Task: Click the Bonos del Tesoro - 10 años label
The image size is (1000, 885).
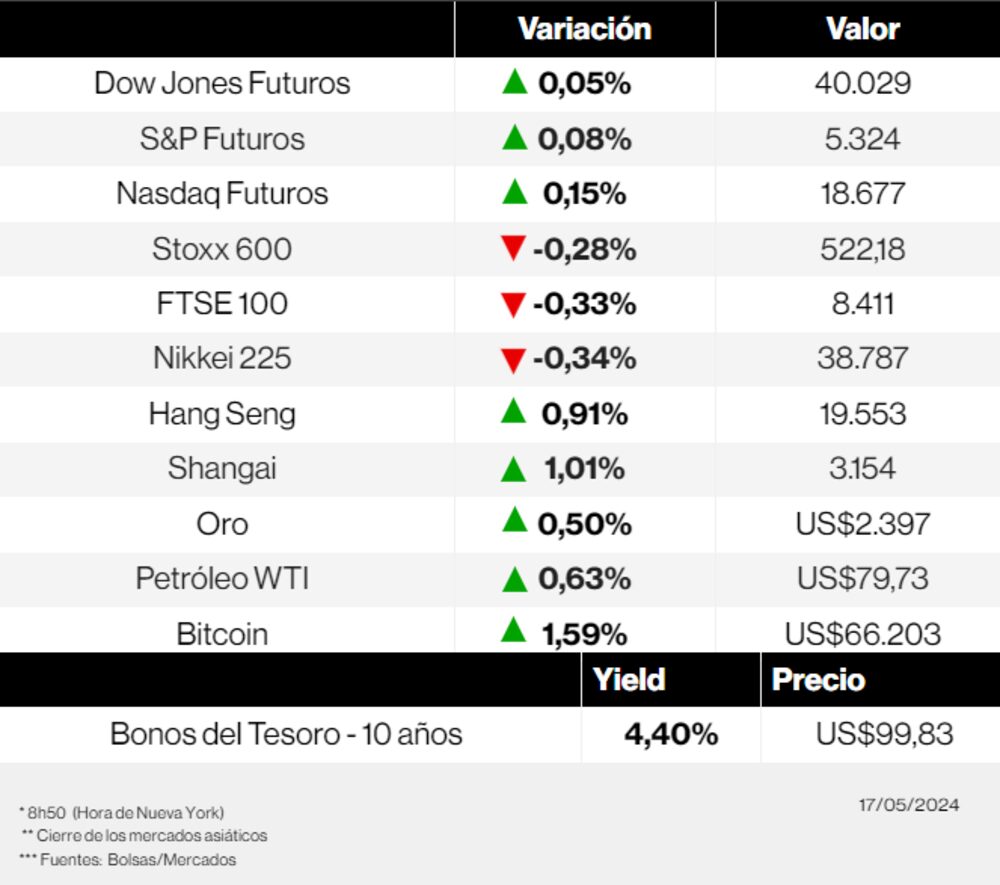Action: [x=286, y=734]
